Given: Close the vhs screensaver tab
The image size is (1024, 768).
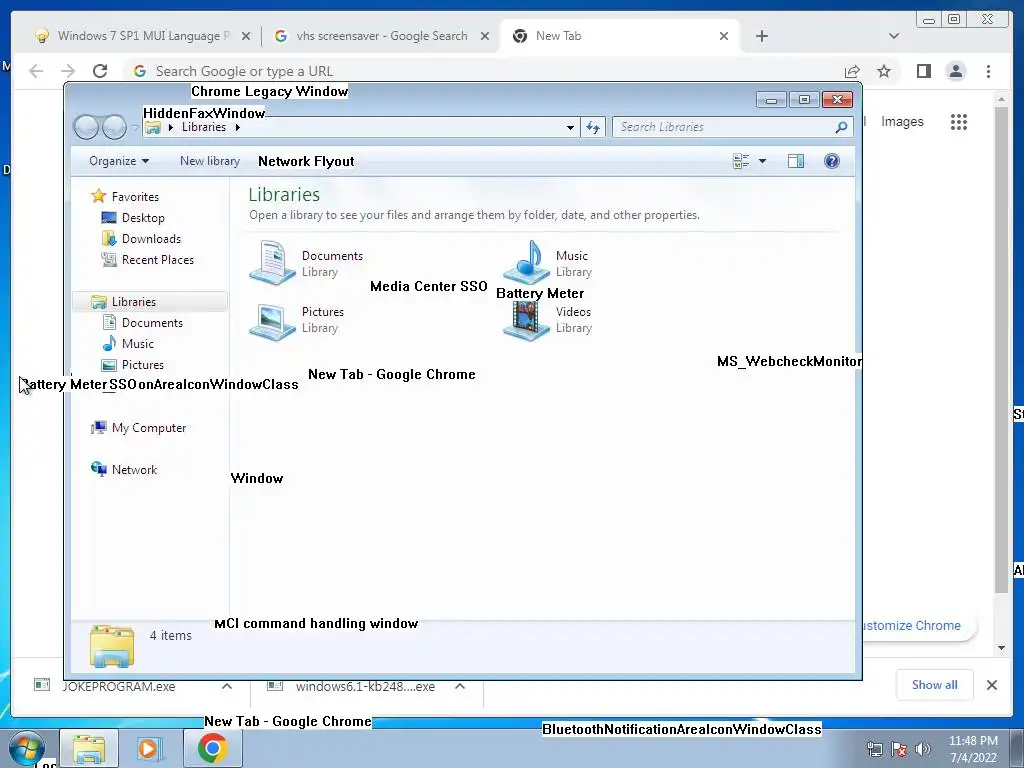Looking at the screenshot, I should (x=485, y=37).
